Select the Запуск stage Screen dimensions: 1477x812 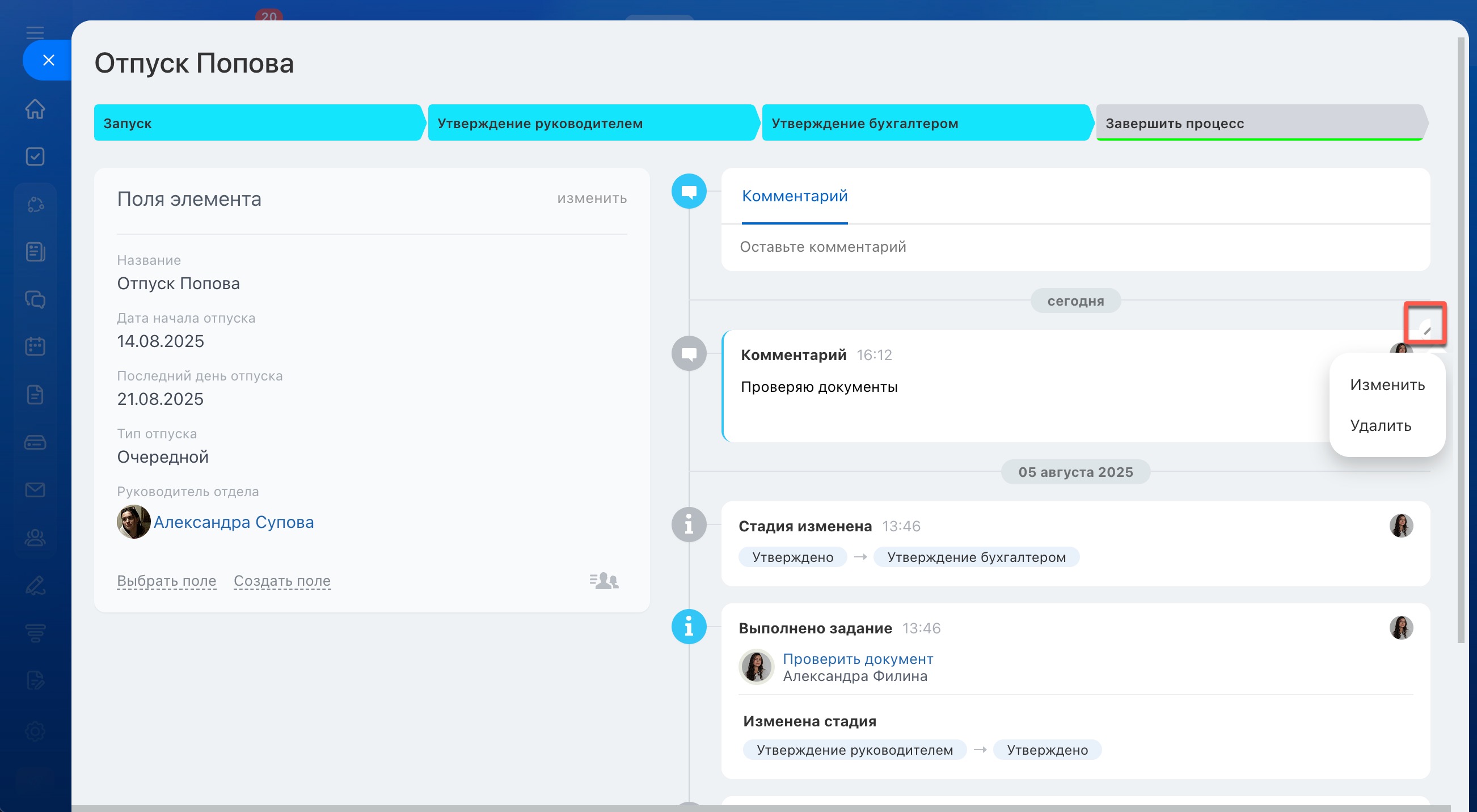click(256, 123)
